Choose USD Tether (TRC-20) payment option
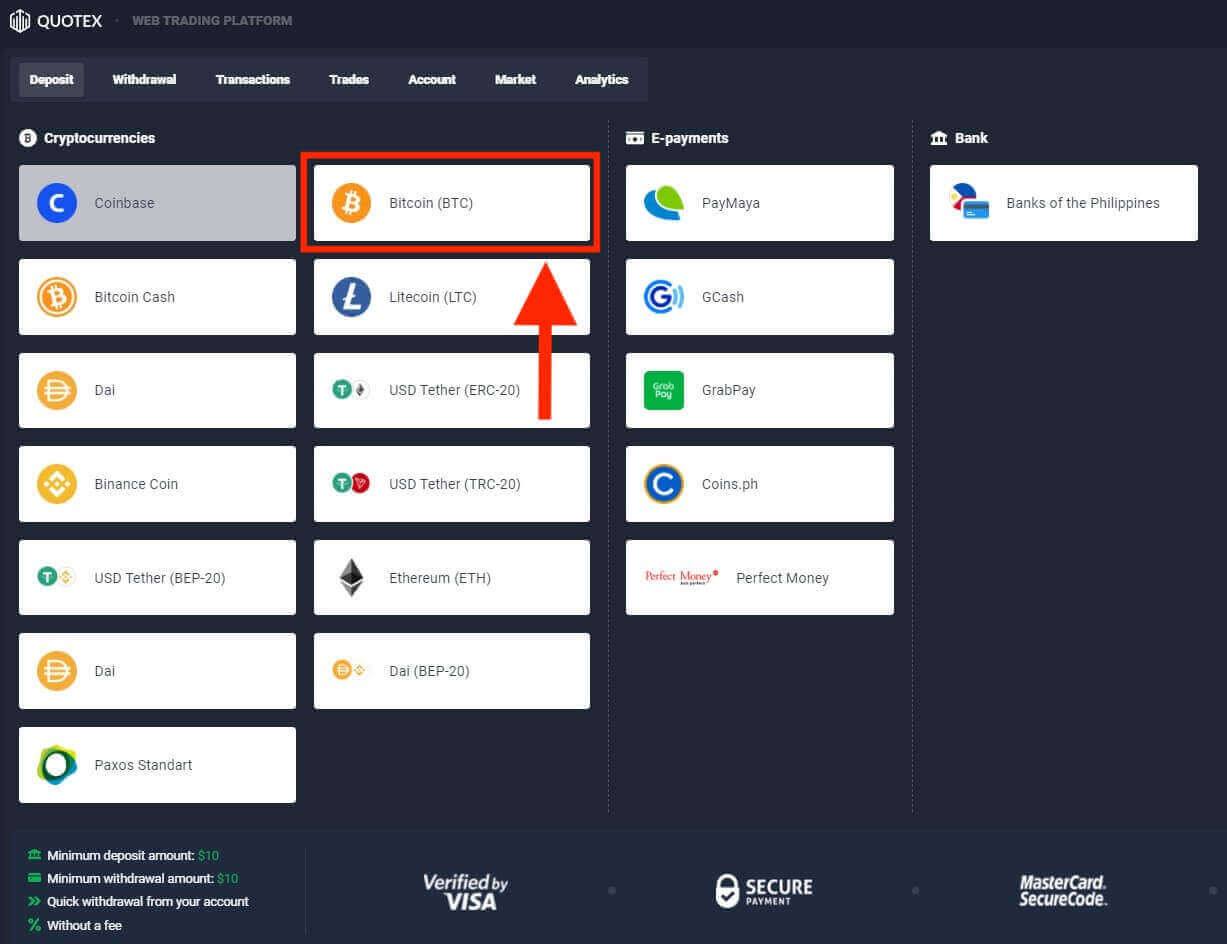This screenshot has height=944, width=1227. [x=452, y=484]
